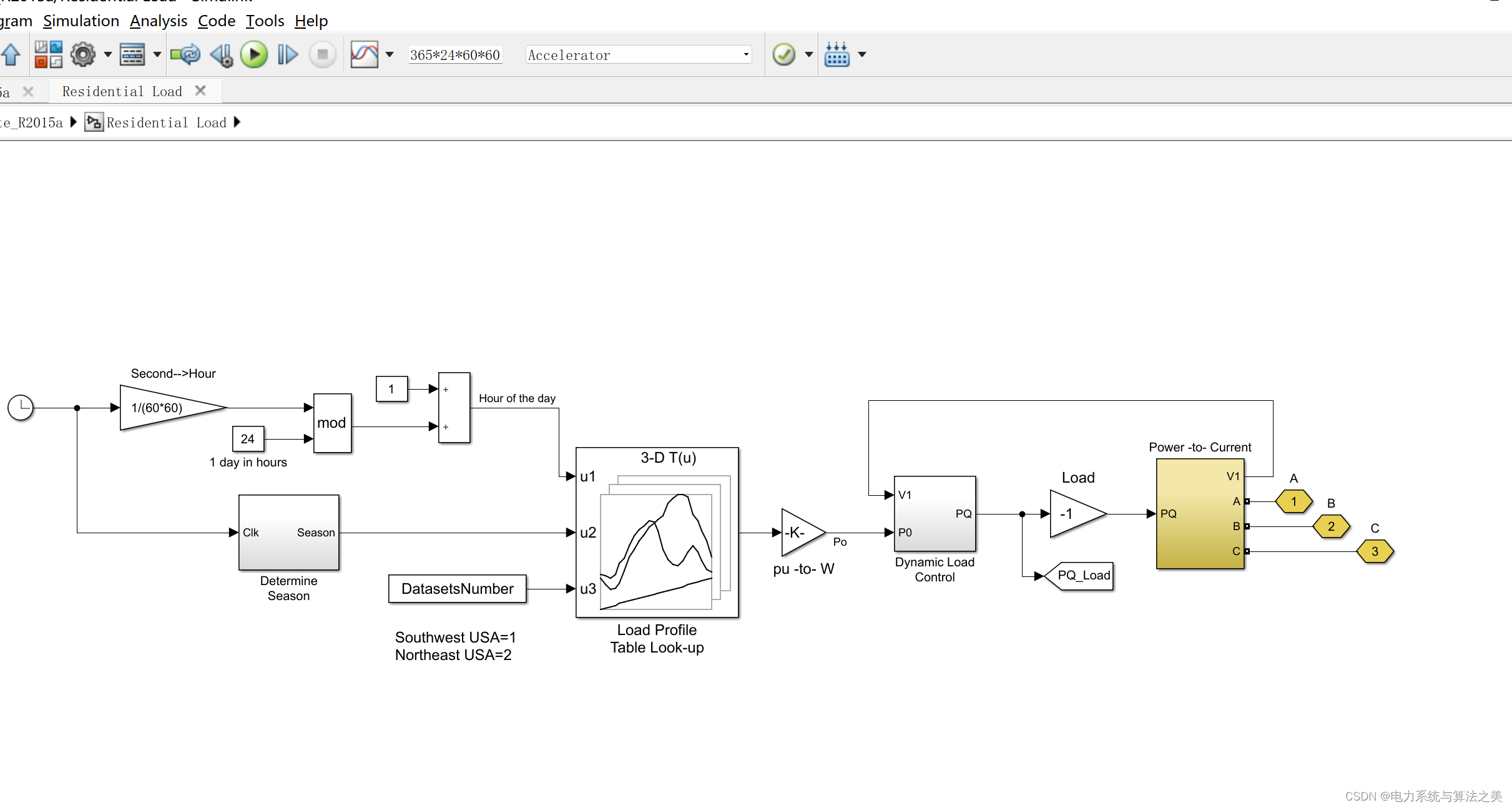Open the Analysis menu
Screen dimensions: 1512x808
pos(159,21)
